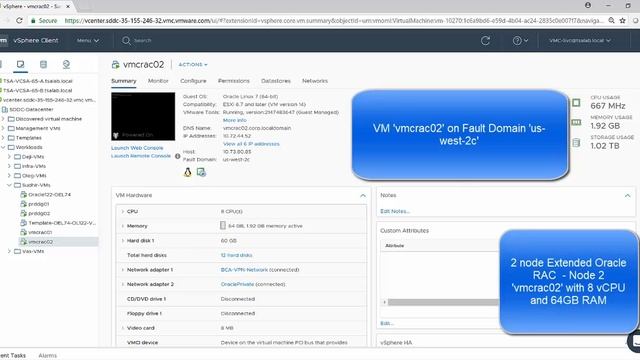Click the CPU usage icon
Viewport: 640px width, 360px height.
[x=576, y=102]
